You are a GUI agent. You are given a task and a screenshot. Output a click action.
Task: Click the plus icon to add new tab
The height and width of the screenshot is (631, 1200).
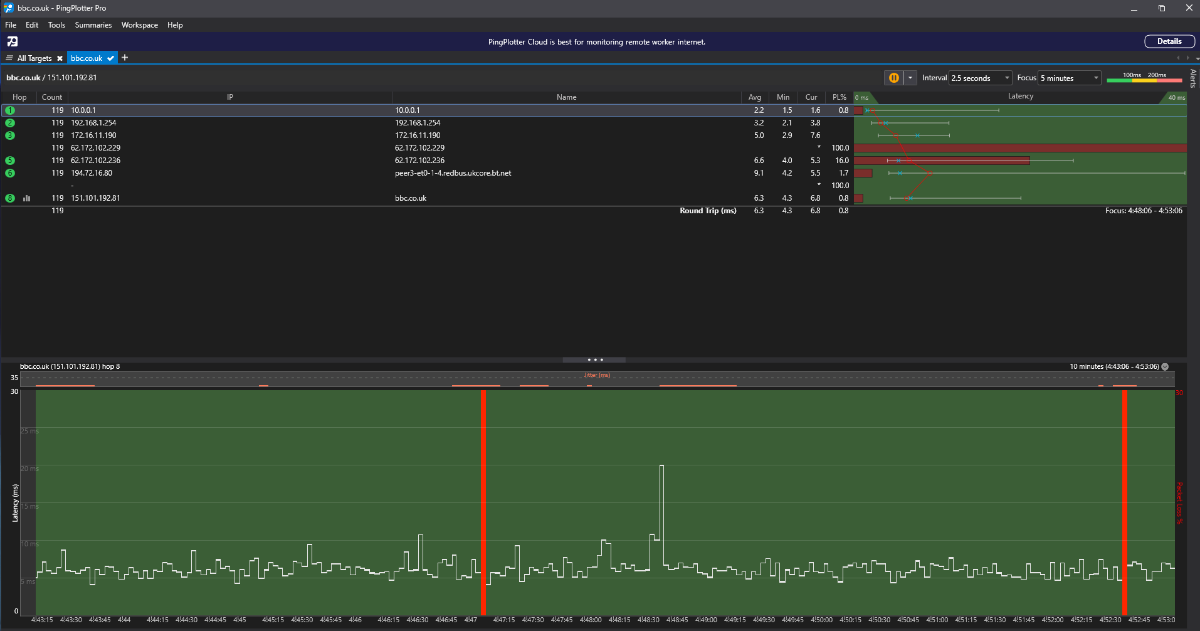(125, 58)
